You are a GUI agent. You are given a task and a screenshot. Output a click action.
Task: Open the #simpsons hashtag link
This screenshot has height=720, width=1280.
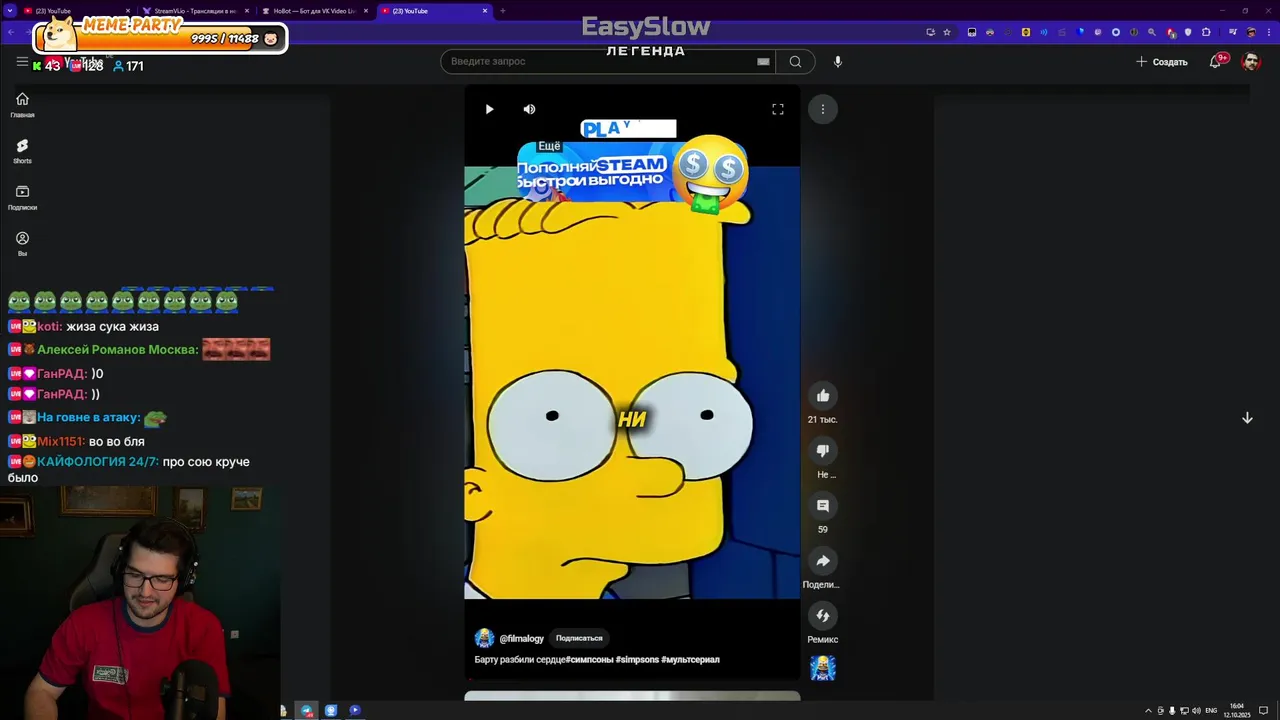pyautogui.click(x=637, y=660)
